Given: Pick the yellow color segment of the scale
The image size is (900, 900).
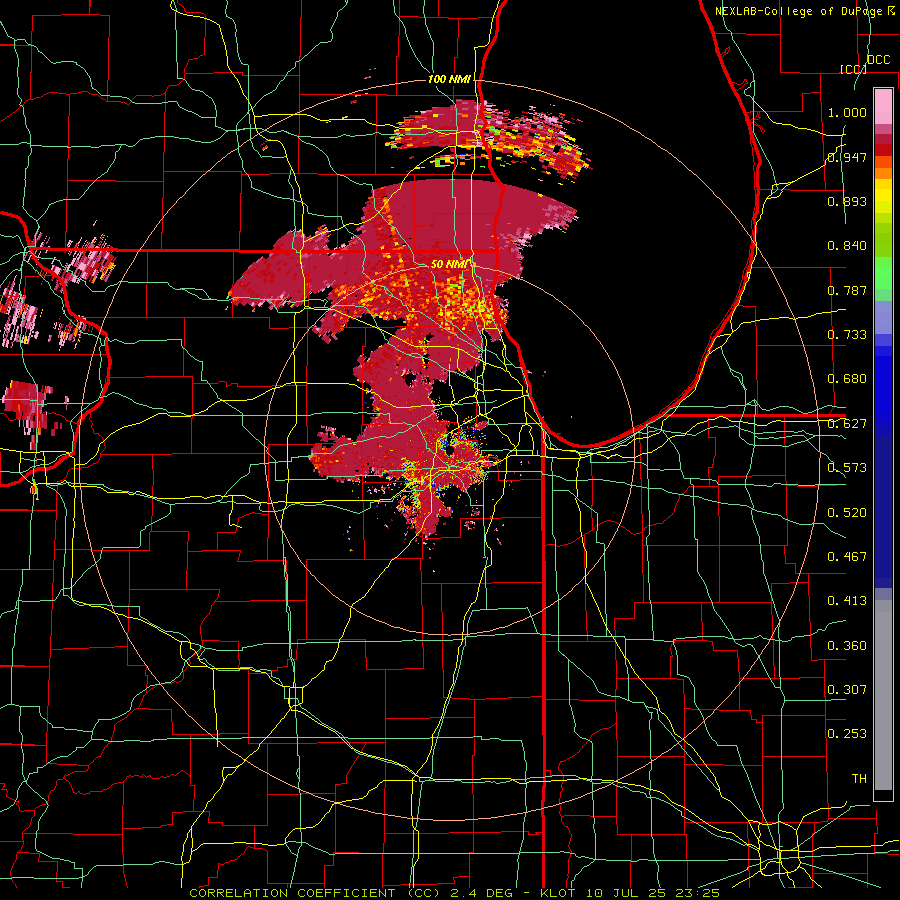Looking at the screenshot, I should click(883, 197).
